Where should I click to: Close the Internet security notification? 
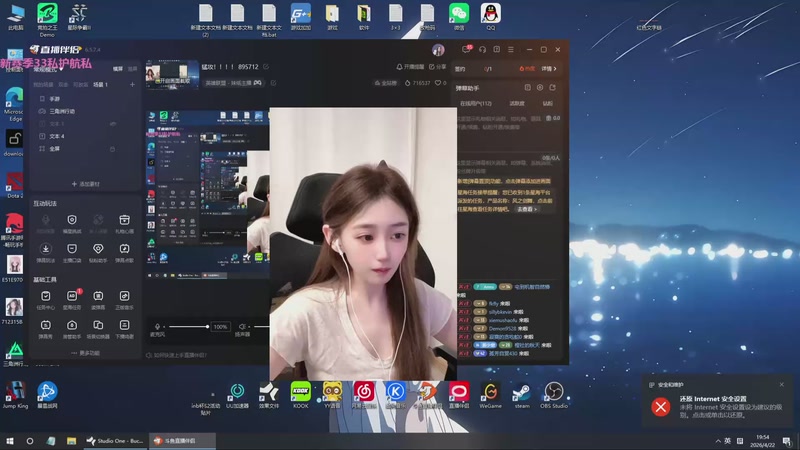[x=782, y=385]
